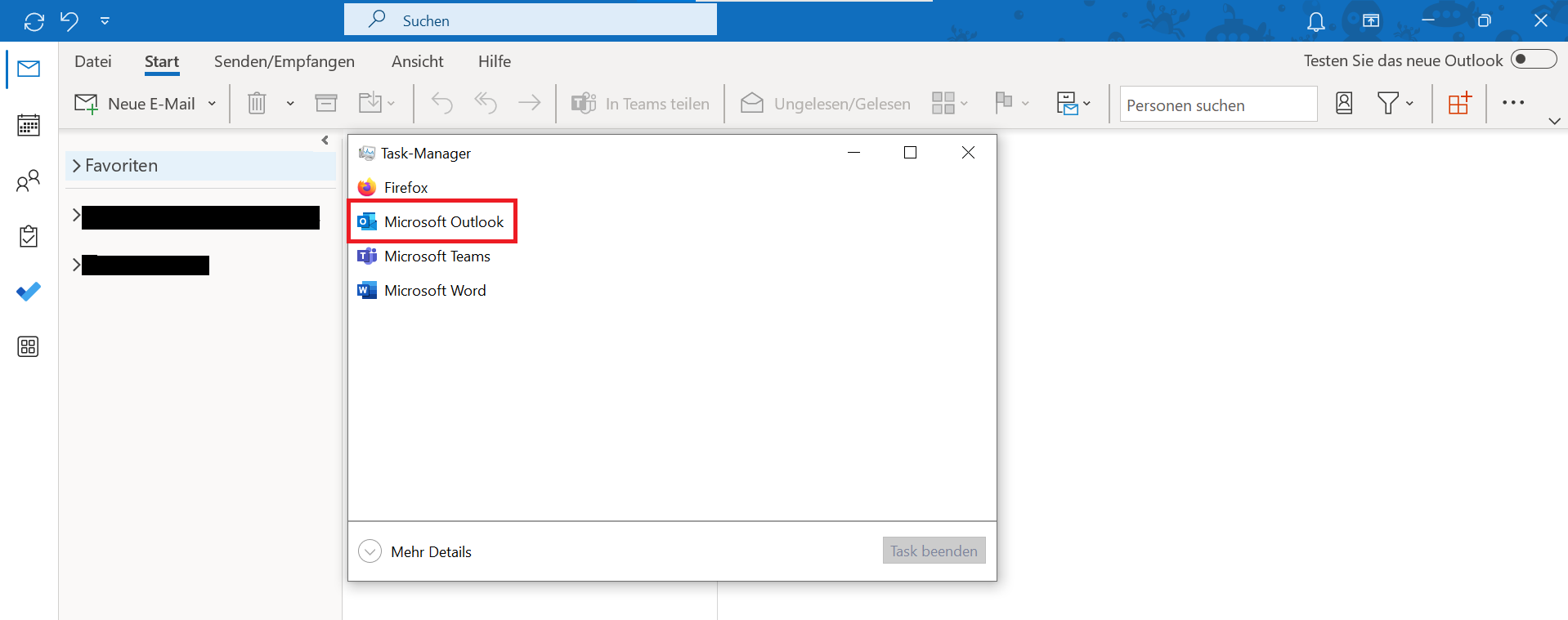Open the To Do checkmark app
This screenshot has width=1568, height=620.
[x=29, y=292]
